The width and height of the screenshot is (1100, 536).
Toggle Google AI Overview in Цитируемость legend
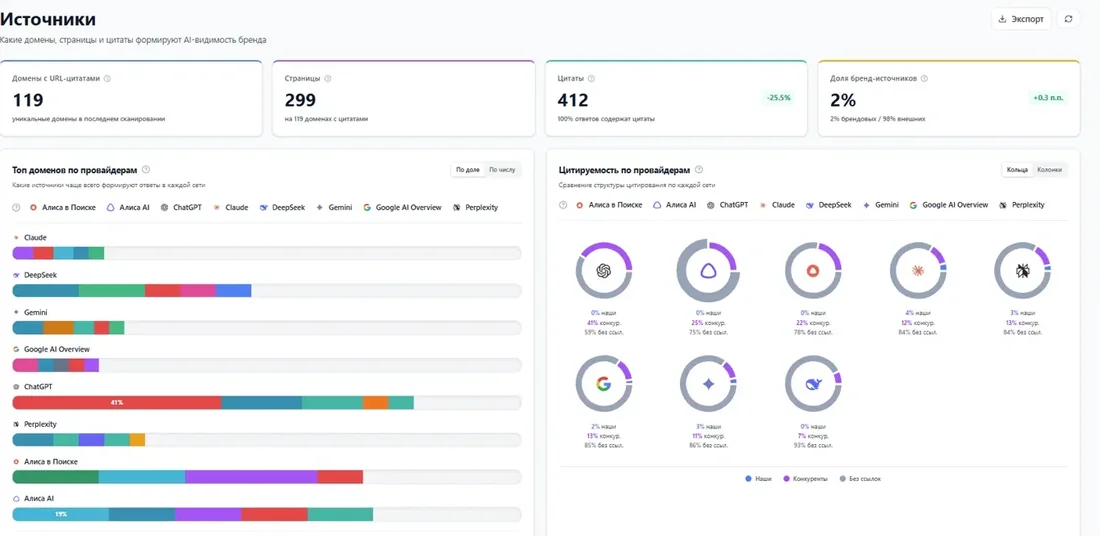pos(949,205)
